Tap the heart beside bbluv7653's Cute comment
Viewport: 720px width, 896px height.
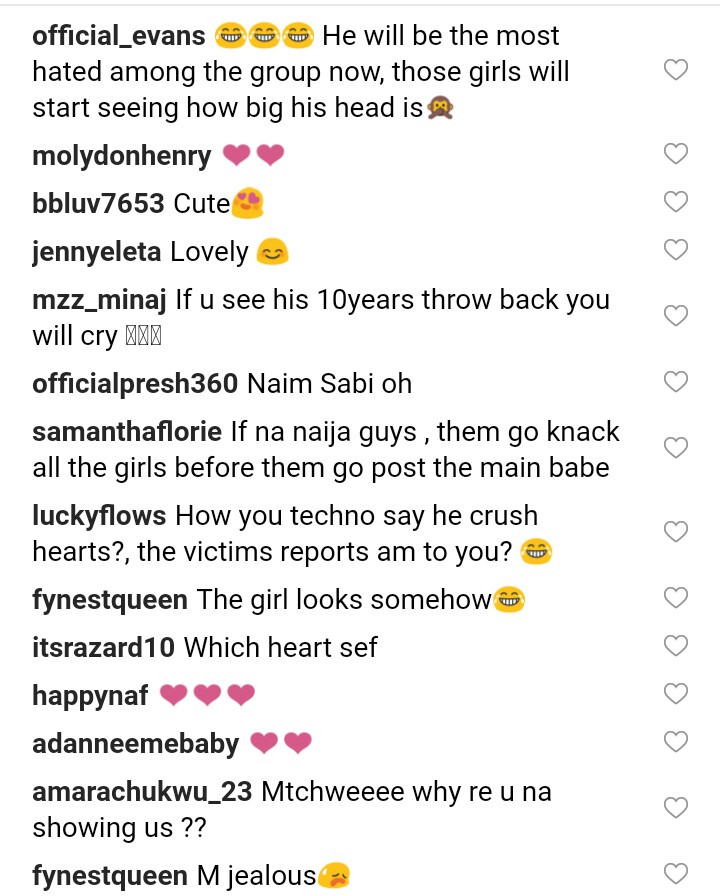click(677, 202)
